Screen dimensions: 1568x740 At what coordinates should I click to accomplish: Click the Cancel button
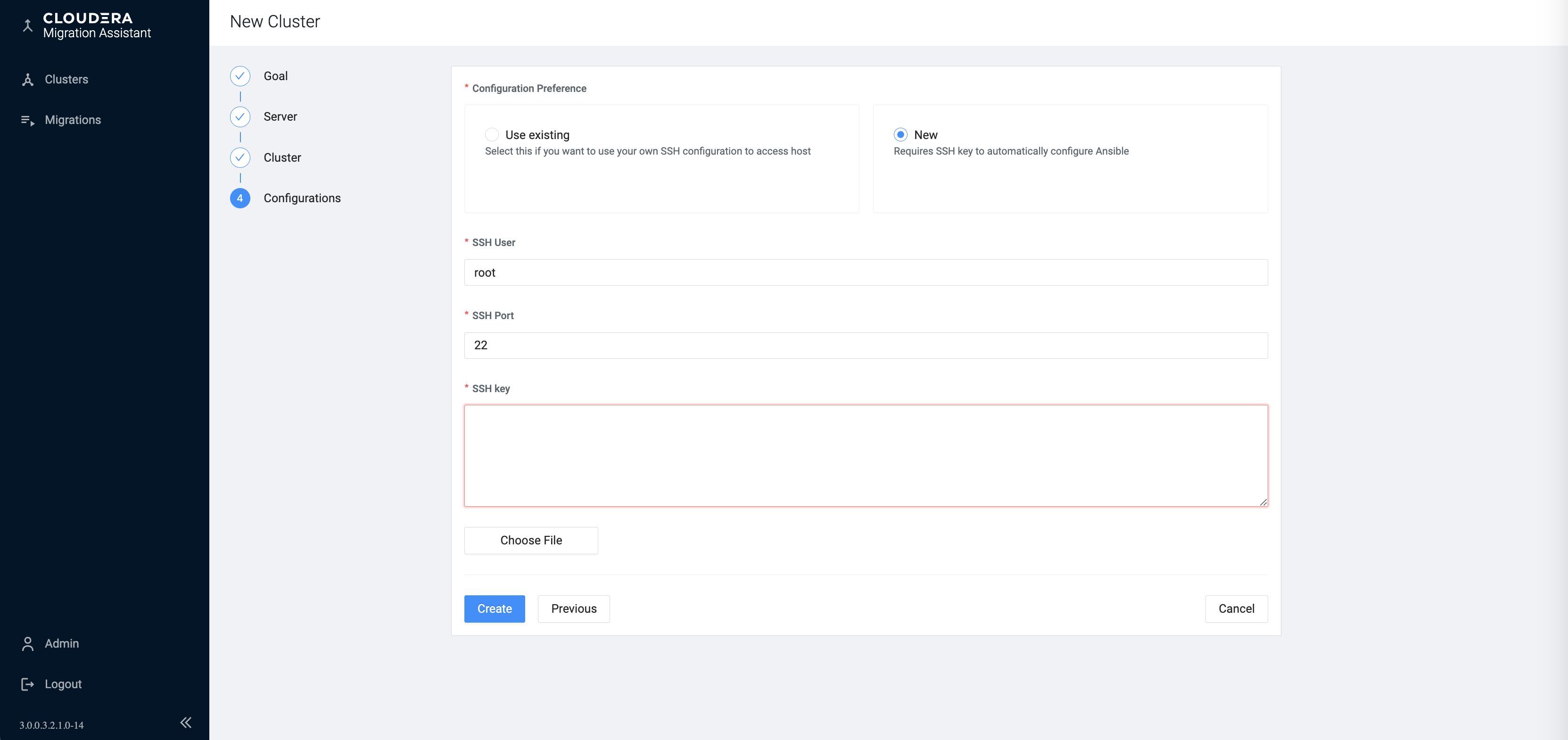[1236, 608]
